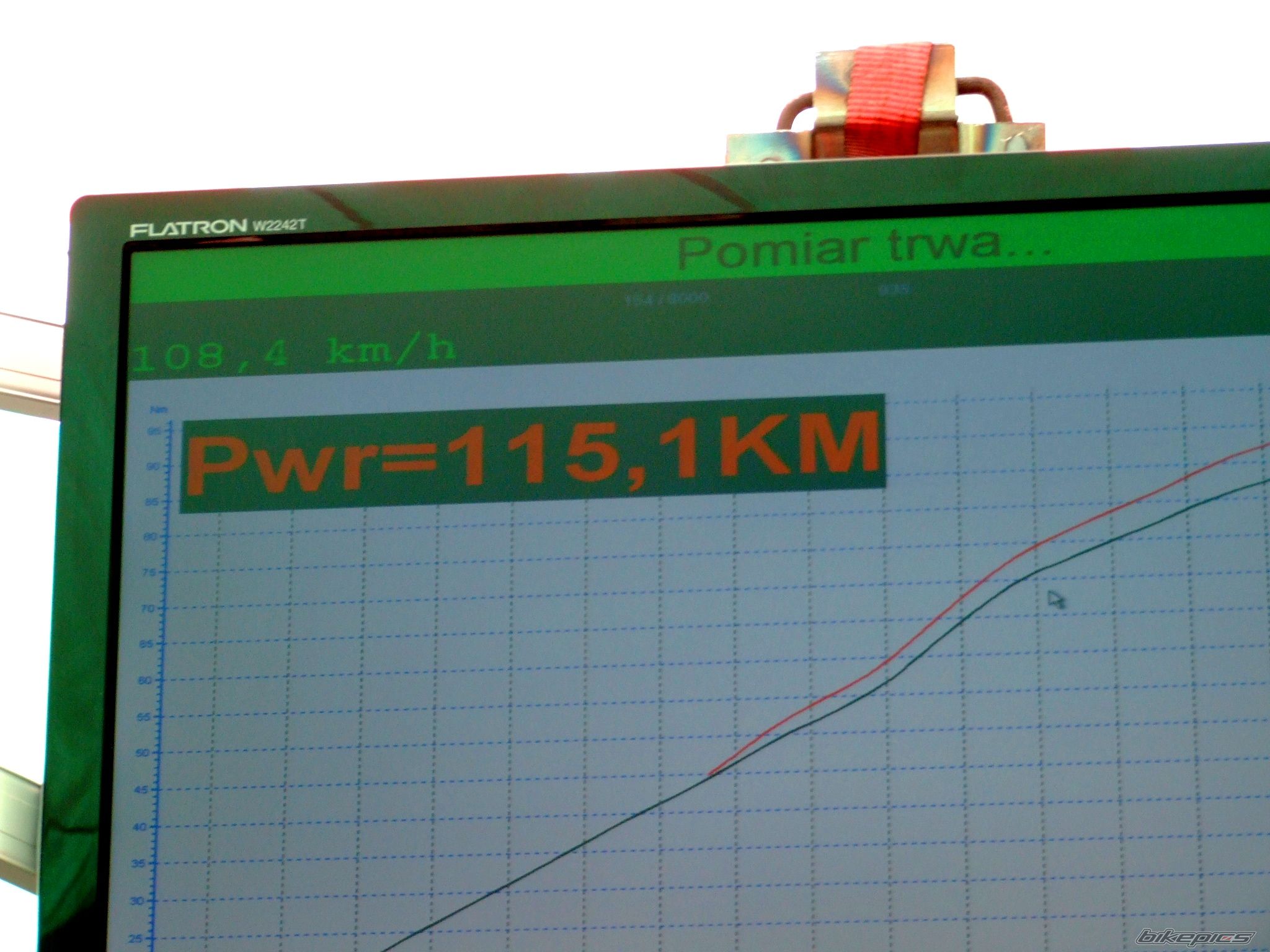Click the 65 label on the vertical axis
The height and width of the screenshot is (952, 1270).
pos(146,645)
